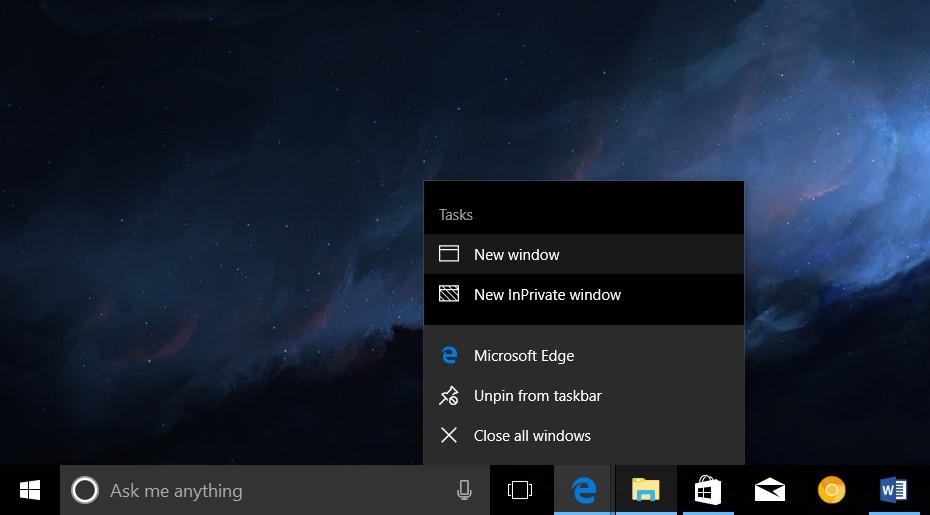
Task: Click the InPrivate hatched window icon
Action: tap(449, 295)
